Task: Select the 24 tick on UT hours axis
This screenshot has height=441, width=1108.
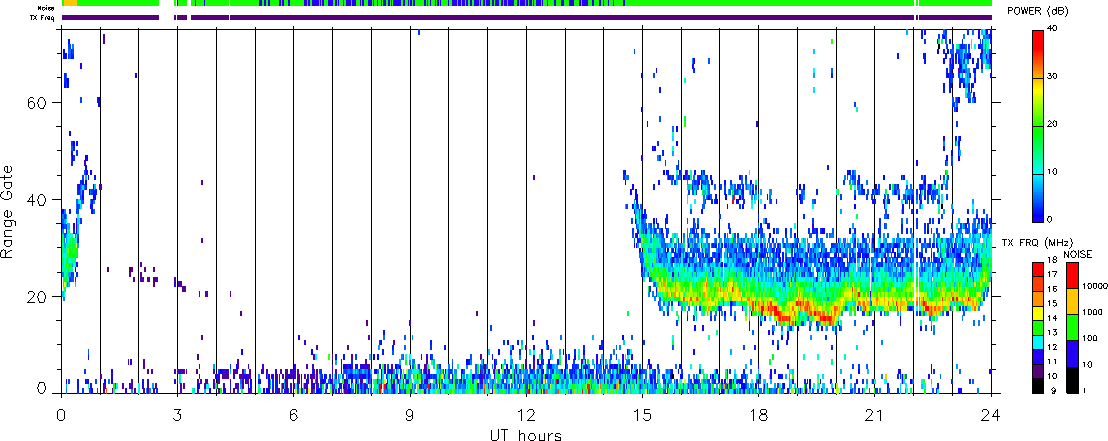Action: 991,414
